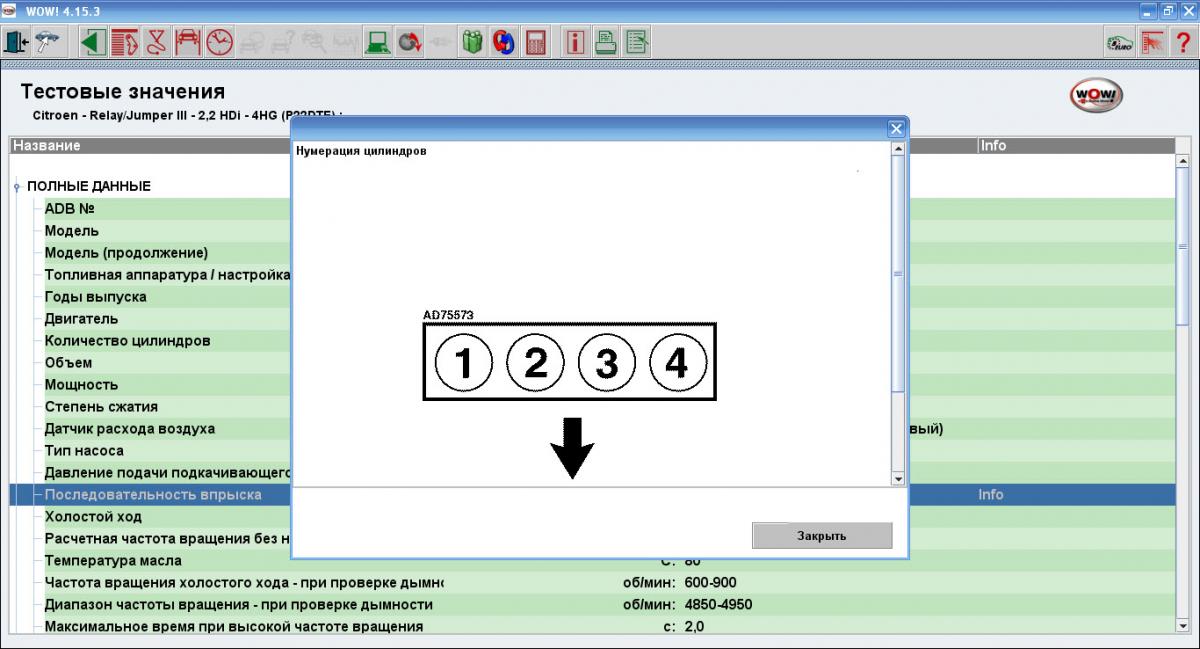Click the greyed waveform icon
1200x649 pixels.
[x=345, y=42]
